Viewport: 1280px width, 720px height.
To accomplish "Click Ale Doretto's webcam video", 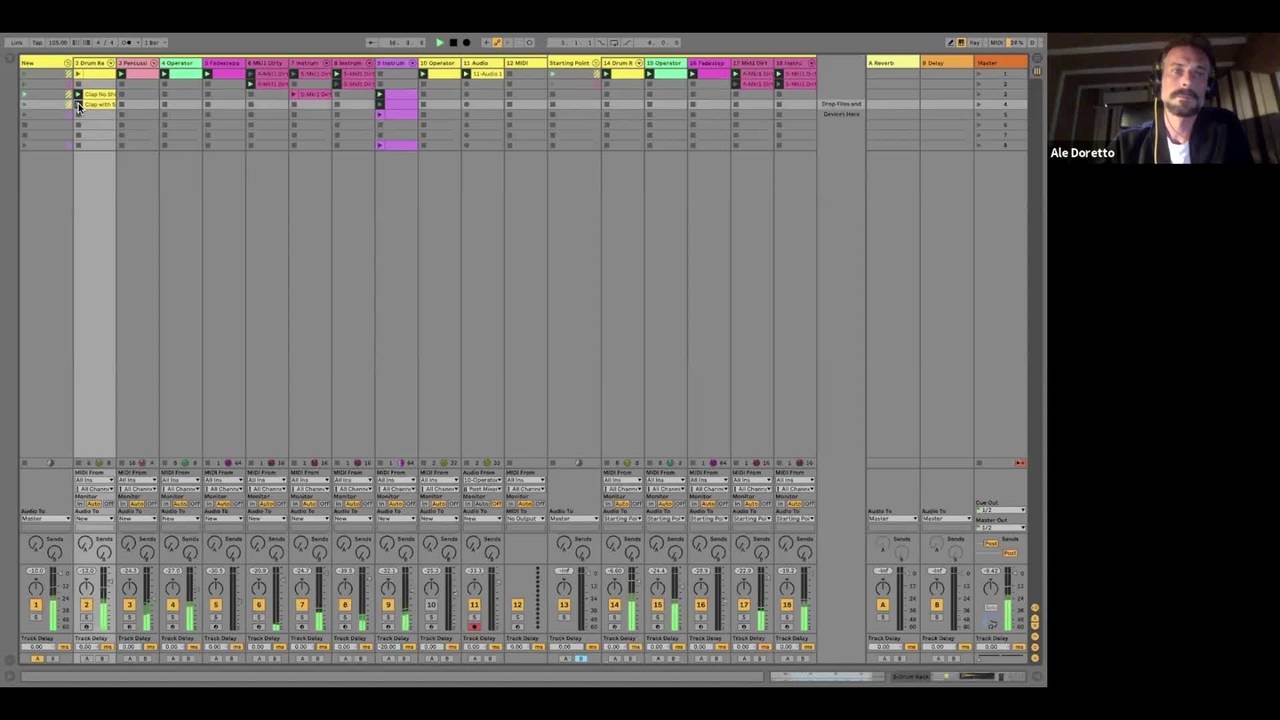I will pyautogui.click(x=1163, y=99).
